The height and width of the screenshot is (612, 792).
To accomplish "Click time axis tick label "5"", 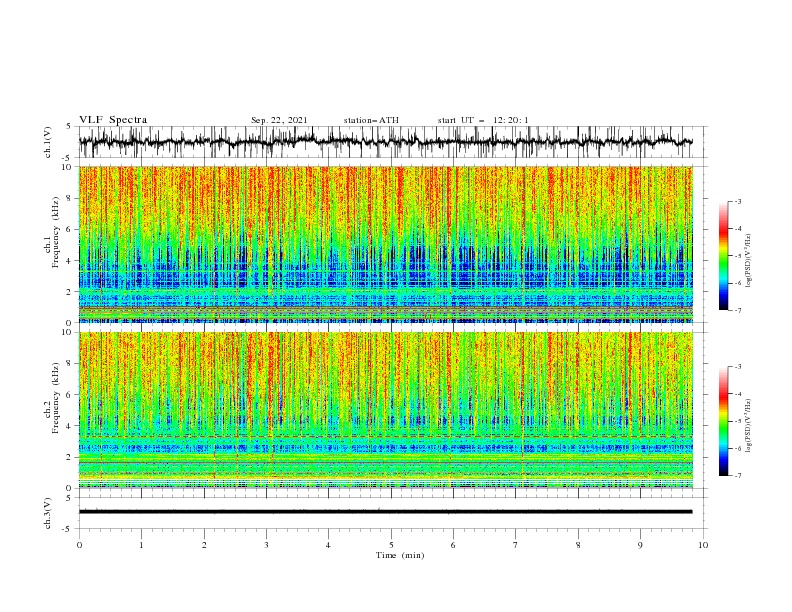I will pyautogui.click(x=391, y=545).
